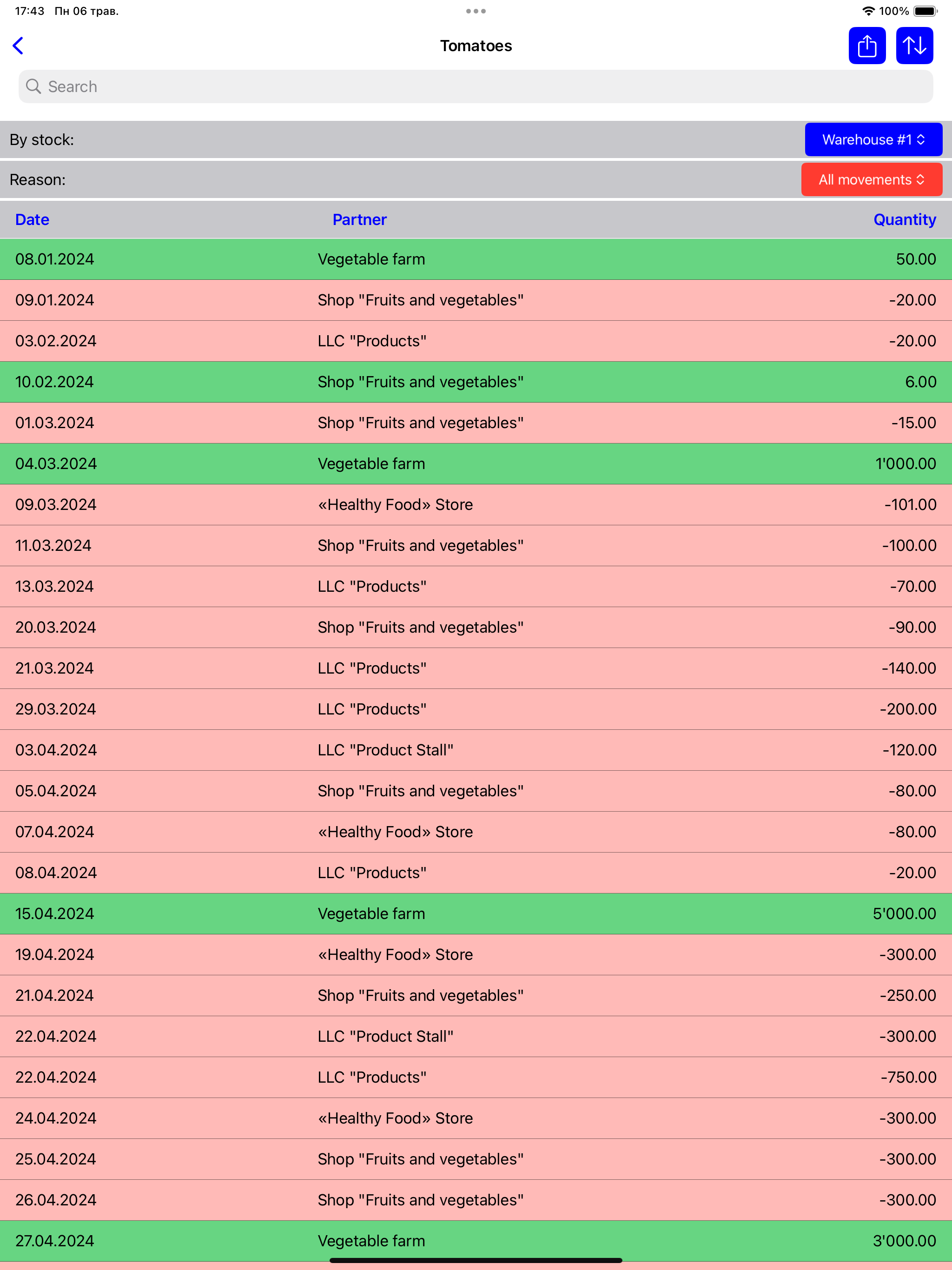The height and width of the screenshot is (1270, 952).
Task: Tap the battery status icon
Action: (x=925, y=11)
